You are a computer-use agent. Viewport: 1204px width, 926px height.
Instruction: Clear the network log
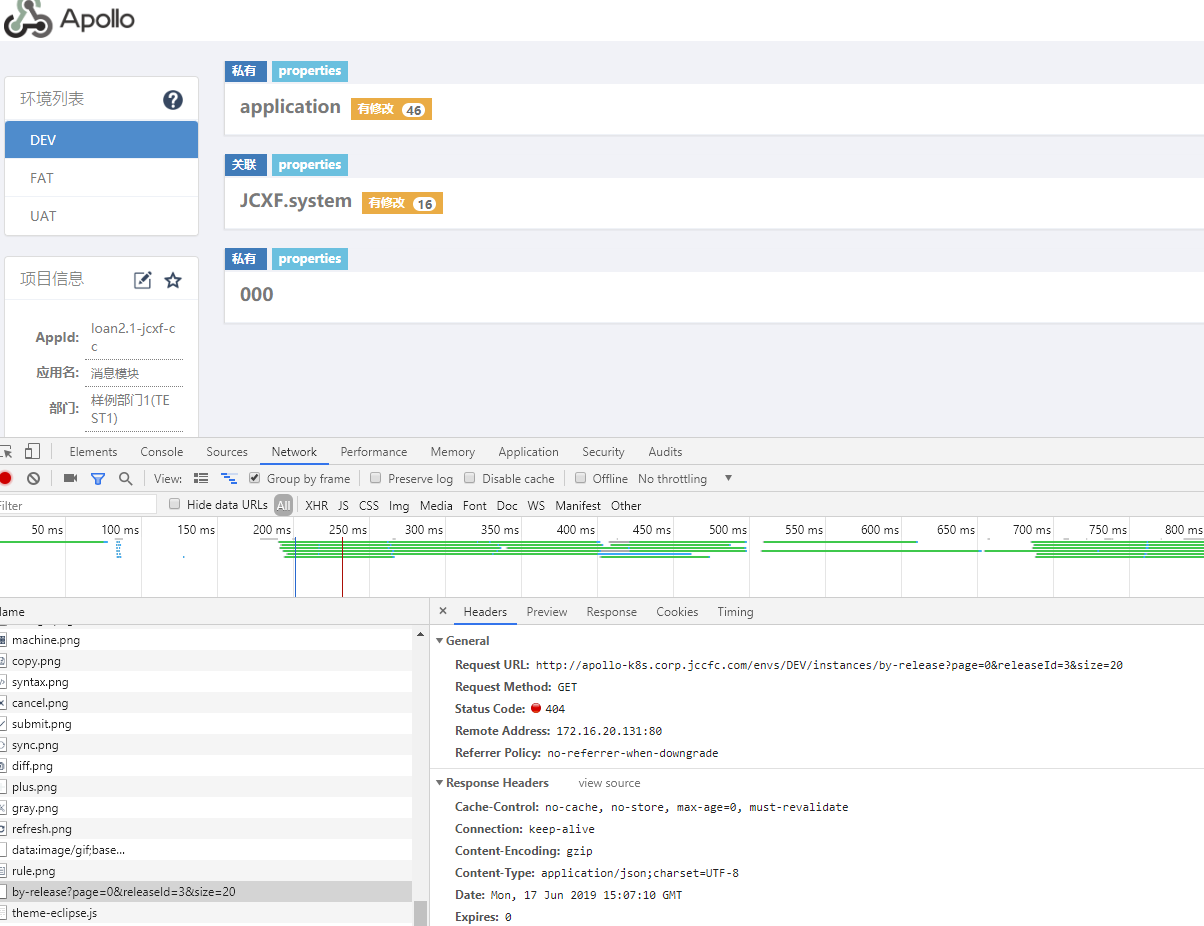click(33, 479)
